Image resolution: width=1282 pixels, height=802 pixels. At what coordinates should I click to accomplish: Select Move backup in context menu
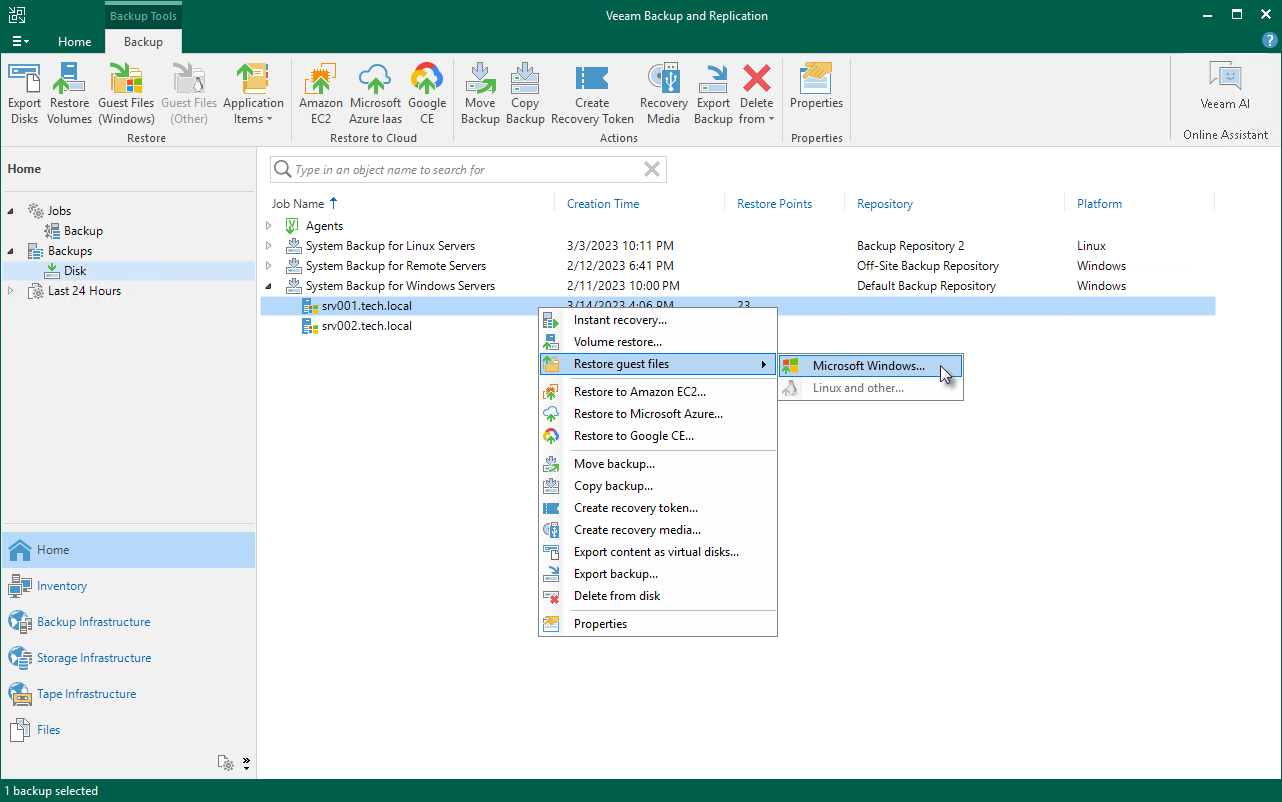pos(658,464)
